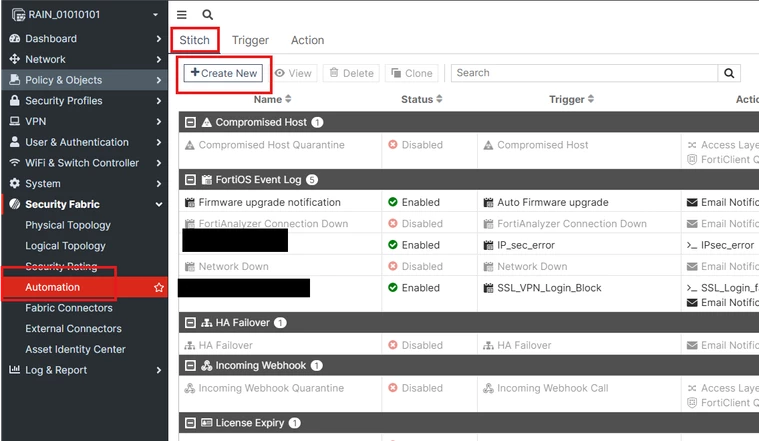Image resolution: width=759 pixels, height=441 pixels.
Task: Click the IPsec_error action entry
Action: (x=727, y=245)
